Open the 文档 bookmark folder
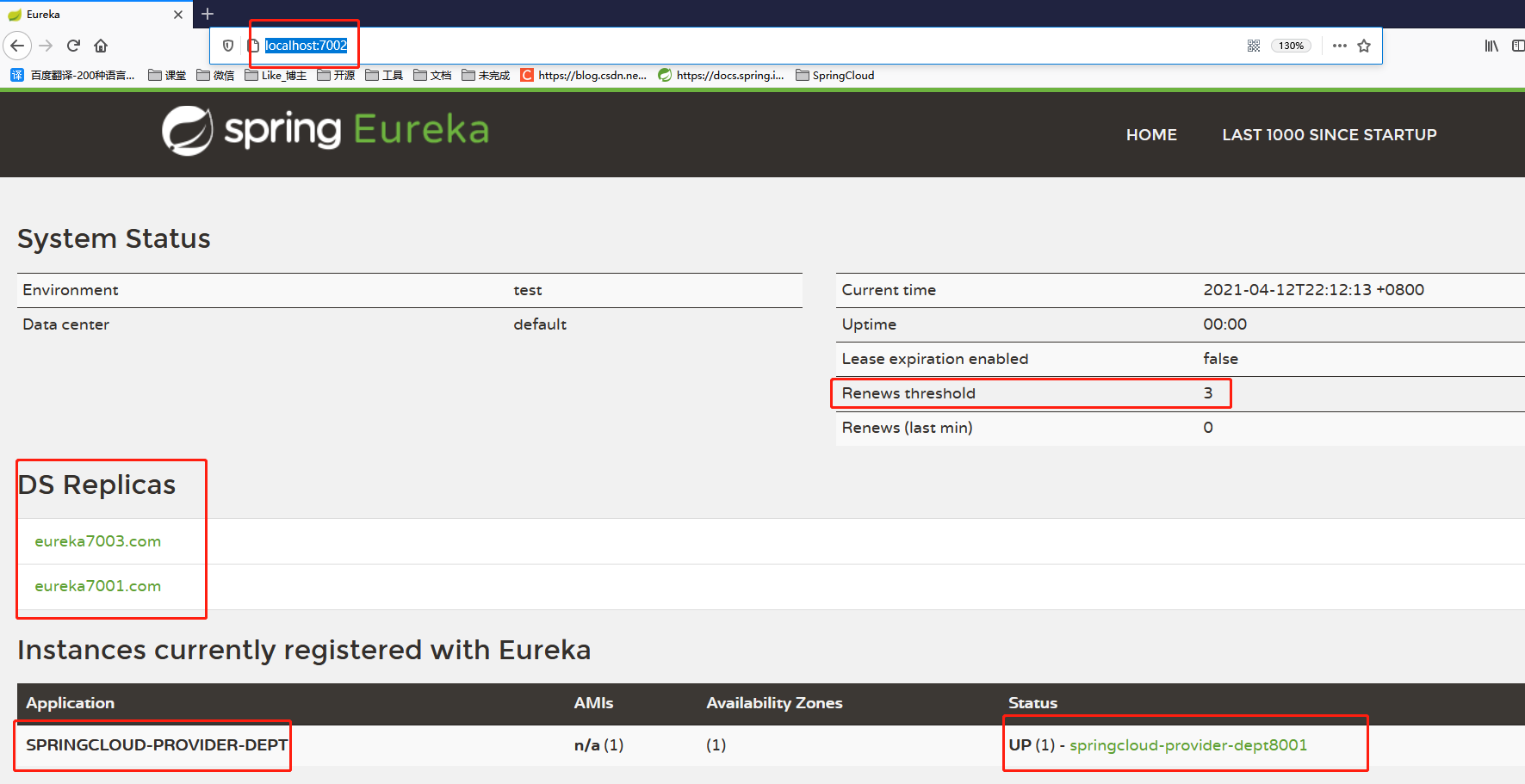Viewport: 1525px width, 784px height. [432, 76]
